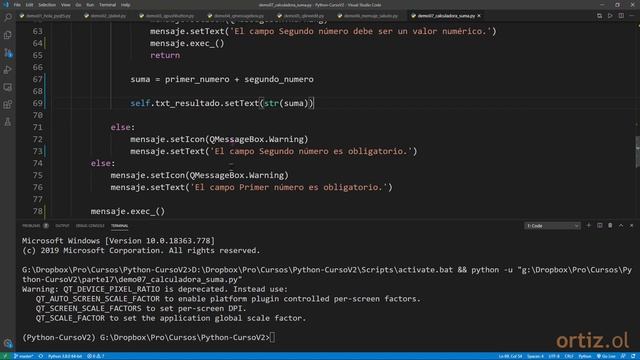Viewport: 640px width, 360px height.
Task: Open the Run and Debug view
Action: 8,70
